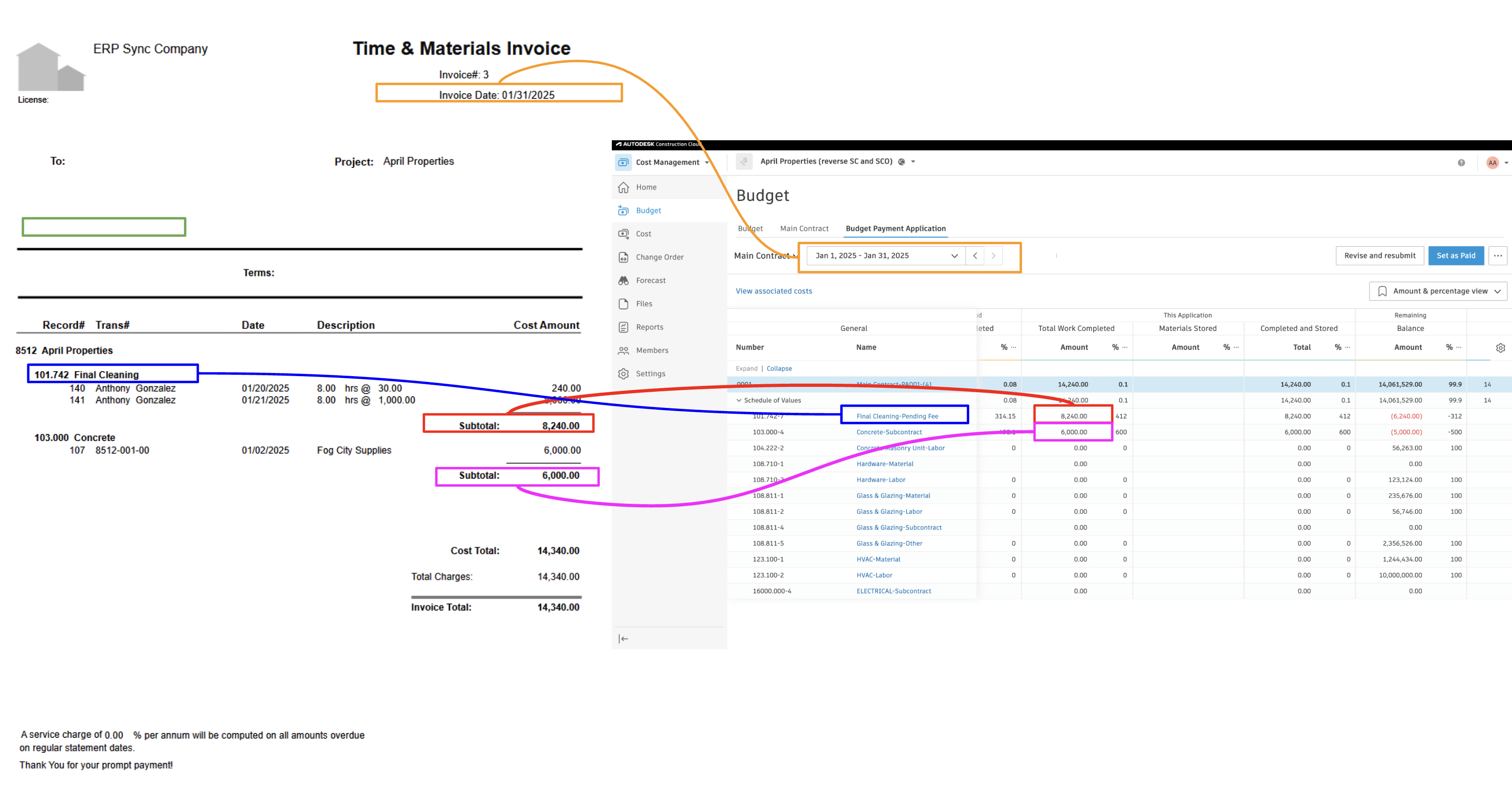Select the Budget Payment Application tab

coord(895,228)
